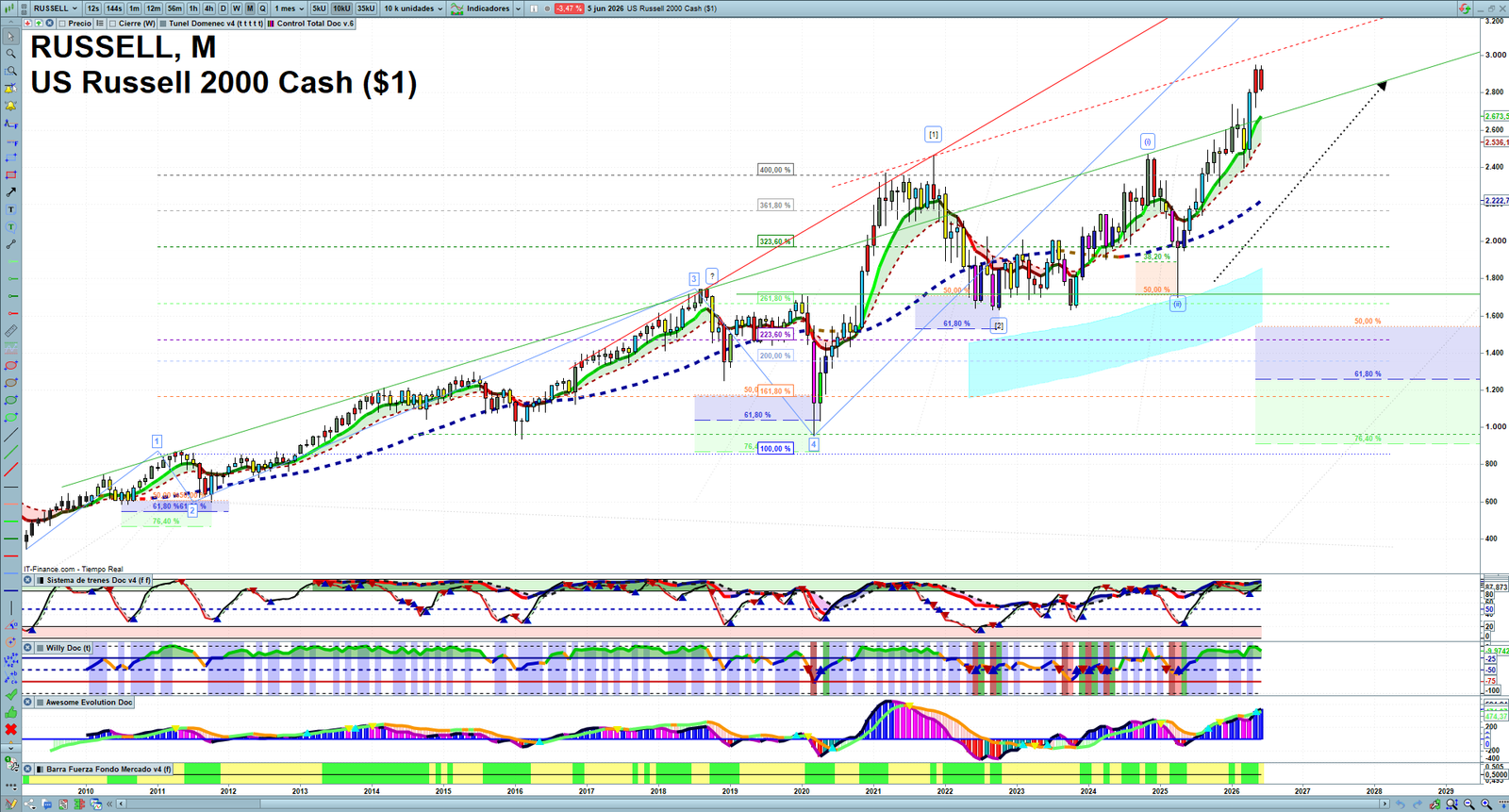Select the D daily timeframe
The height and width of the screenshot is (812, 1509).
pos(224,8)
